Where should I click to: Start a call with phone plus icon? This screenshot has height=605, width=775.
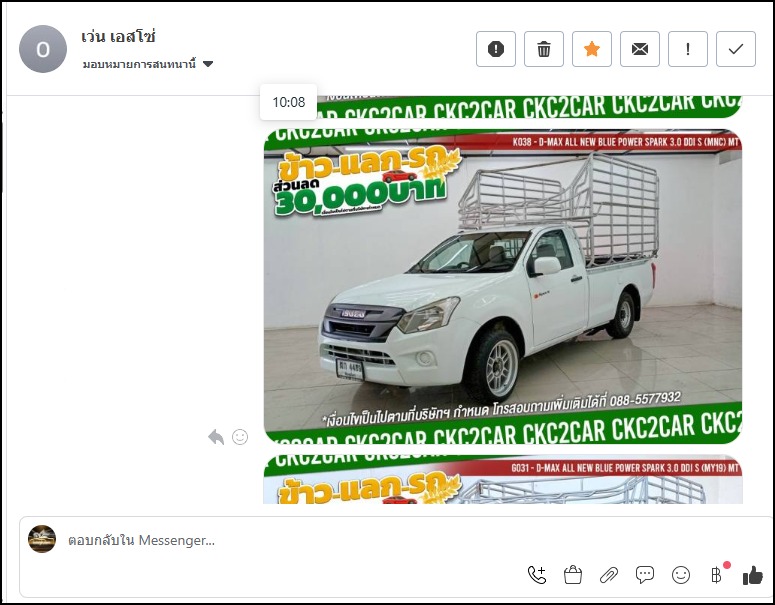click(x=537, y=575)
